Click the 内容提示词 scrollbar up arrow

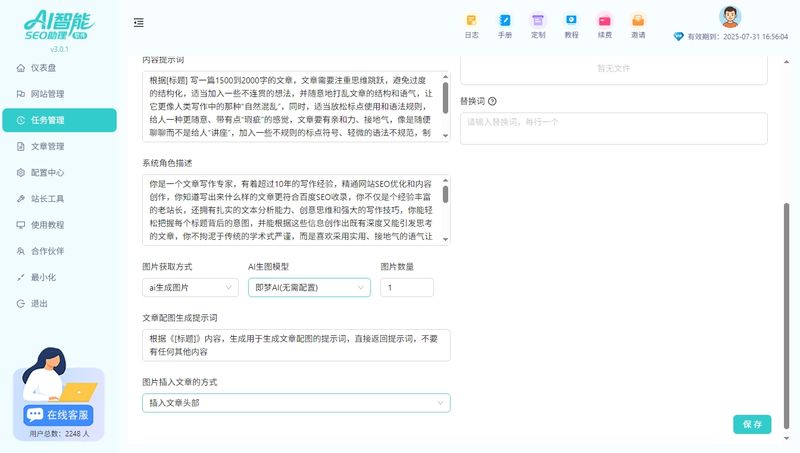445,77
